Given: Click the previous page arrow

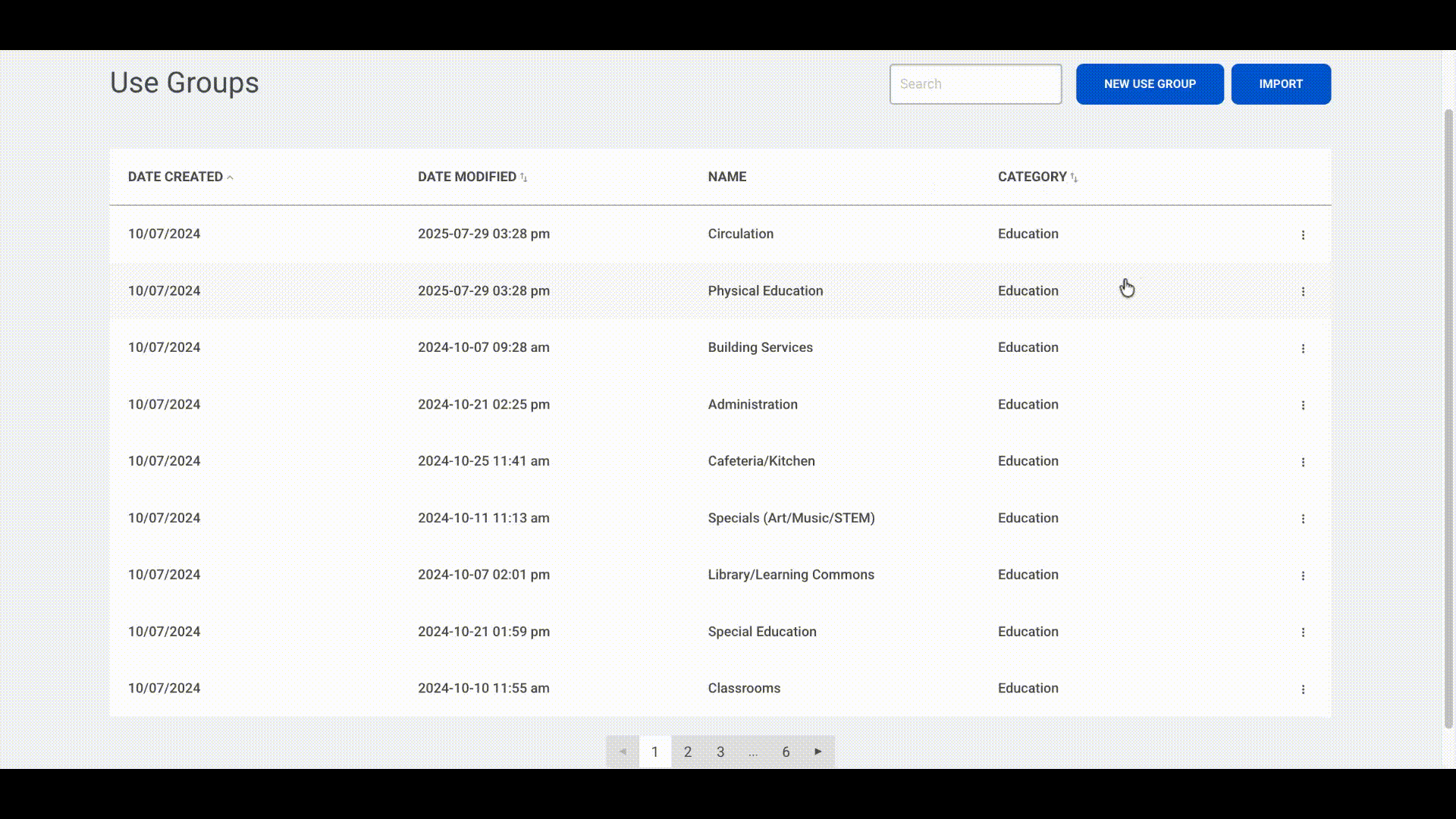Looking at the screenshot, I should point(623,752).
